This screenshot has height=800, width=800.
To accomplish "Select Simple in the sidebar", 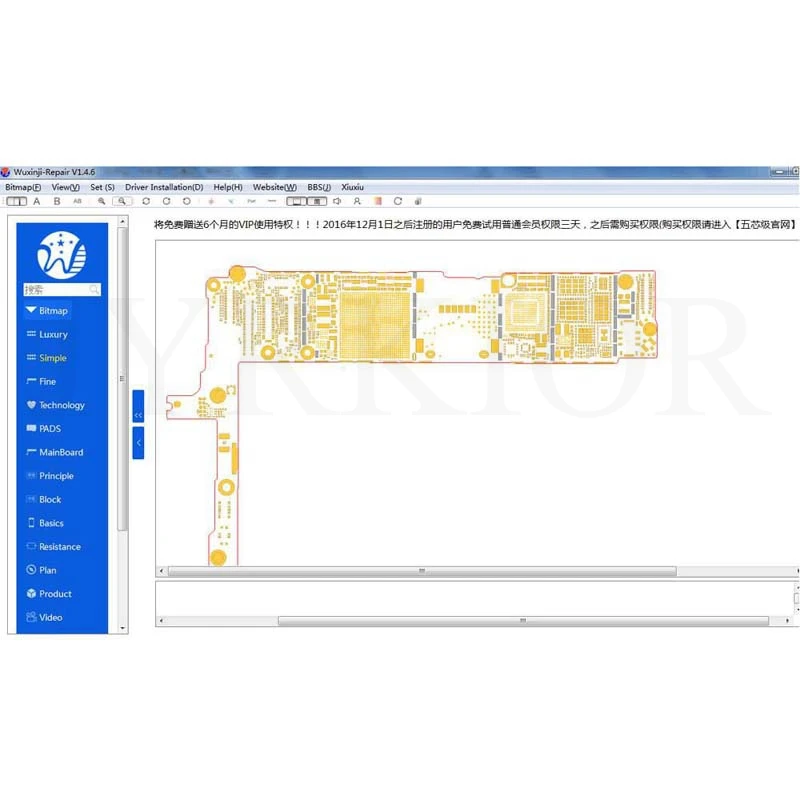I will click(46, 358).
